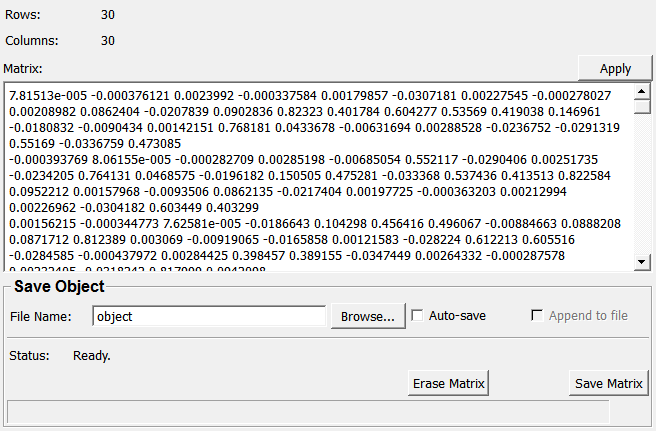656x431 pixels.
Task: Click the Save Object group heading
Action: pos(59,287)
